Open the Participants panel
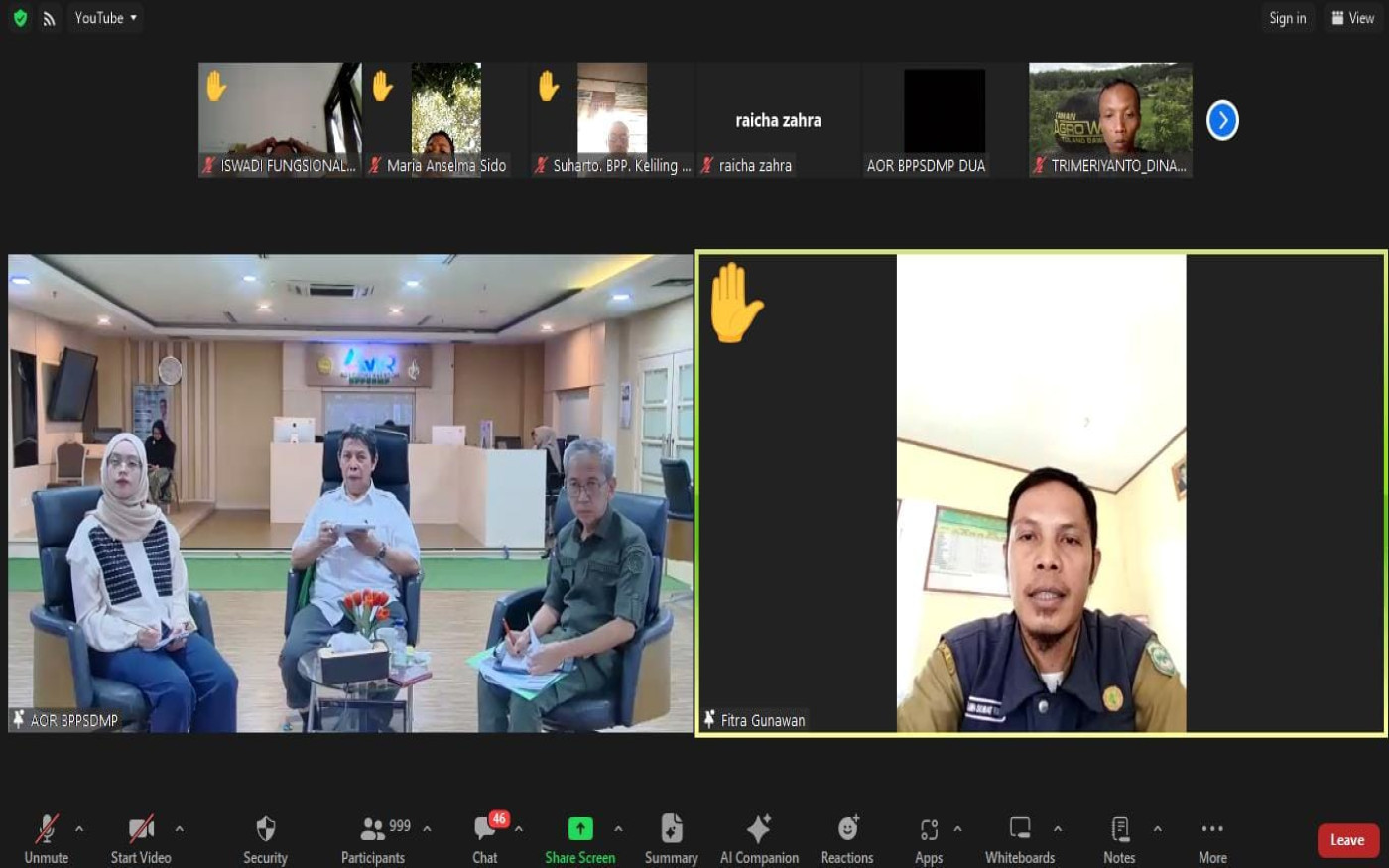The width and height of the screenshot is (1389, 868). coord(374,838)
